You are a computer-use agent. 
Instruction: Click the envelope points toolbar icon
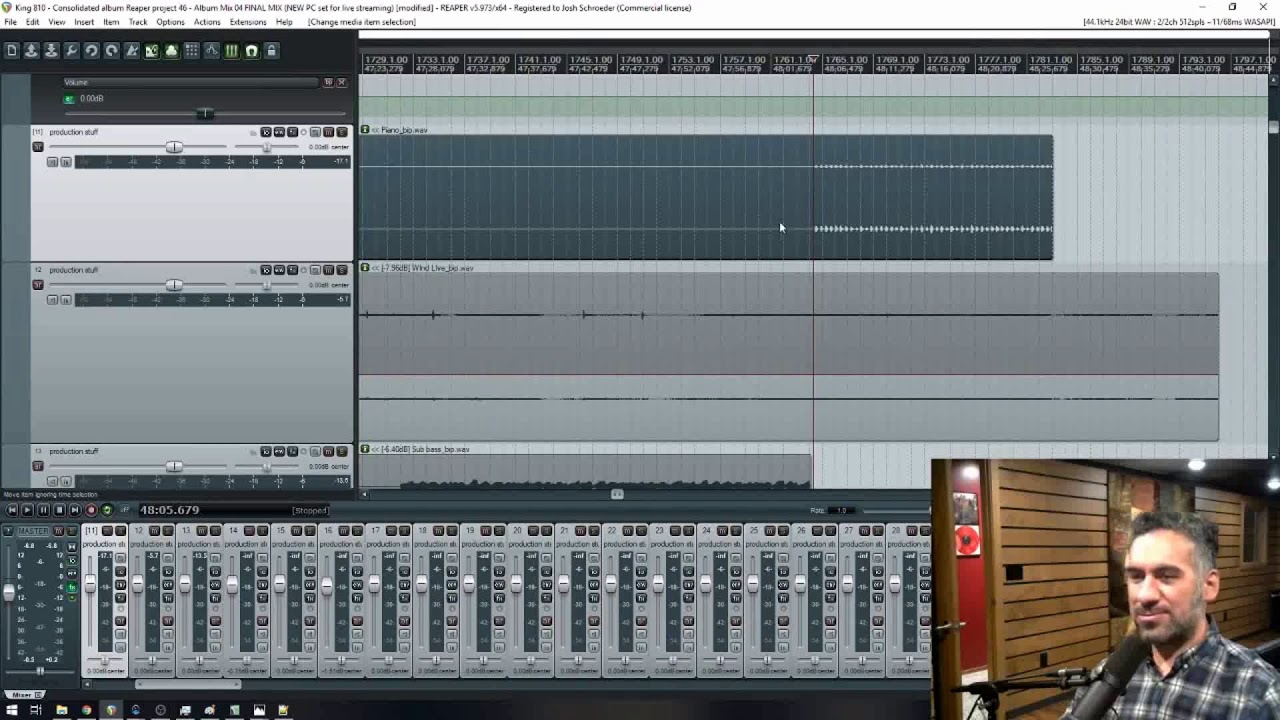pyautogui.click(x=211, y=51)
